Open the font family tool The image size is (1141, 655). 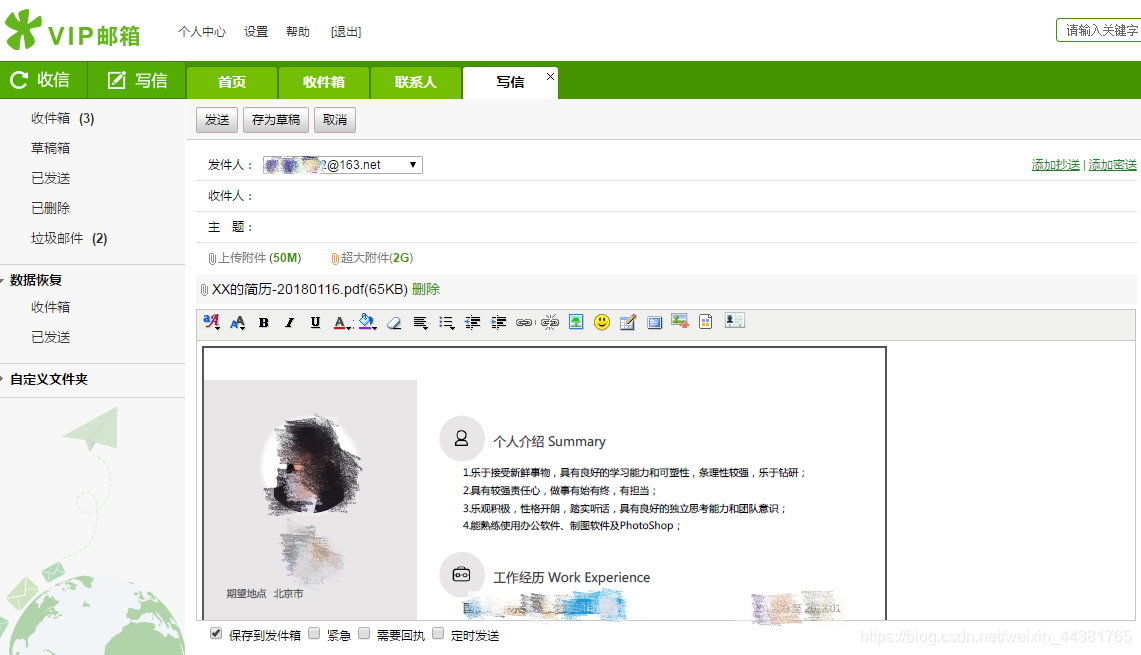point(211,322)
